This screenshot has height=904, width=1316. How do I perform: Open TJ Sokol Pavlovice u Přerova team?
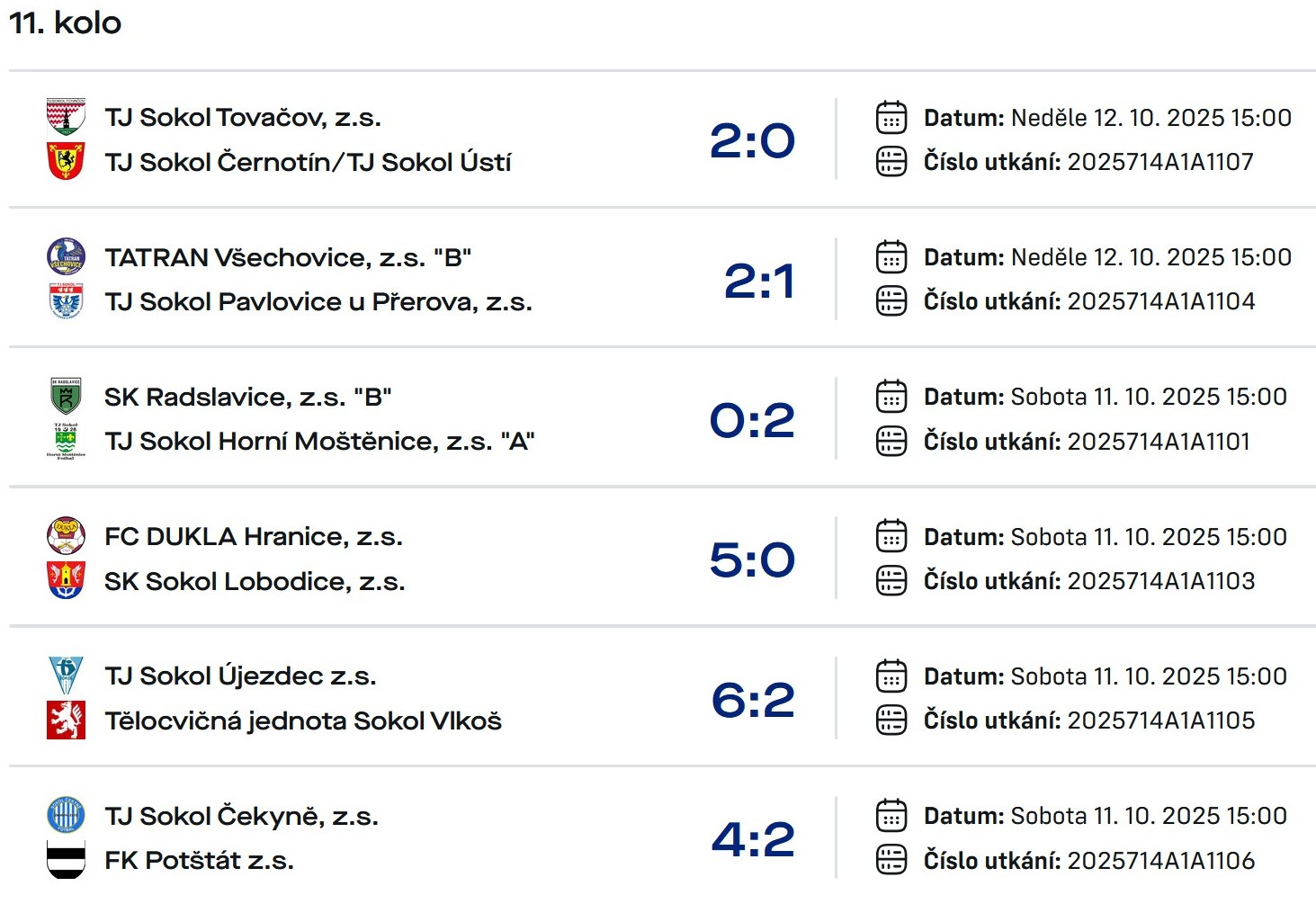(318, 302)
